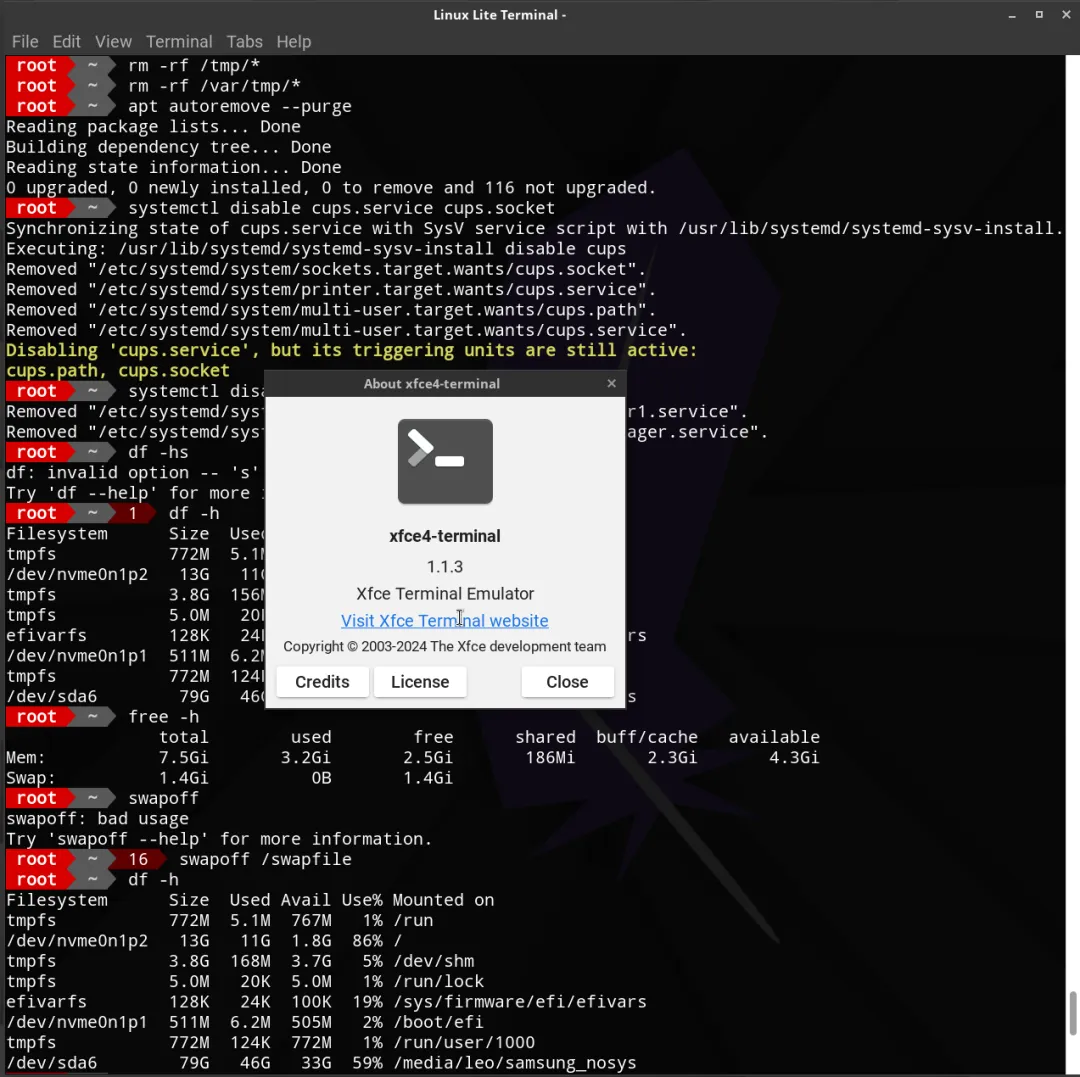Click 'systemctl disable cups.service cups.socket' command
The height and width of the screenshot is (1077, 1080).
click(342, 208)
